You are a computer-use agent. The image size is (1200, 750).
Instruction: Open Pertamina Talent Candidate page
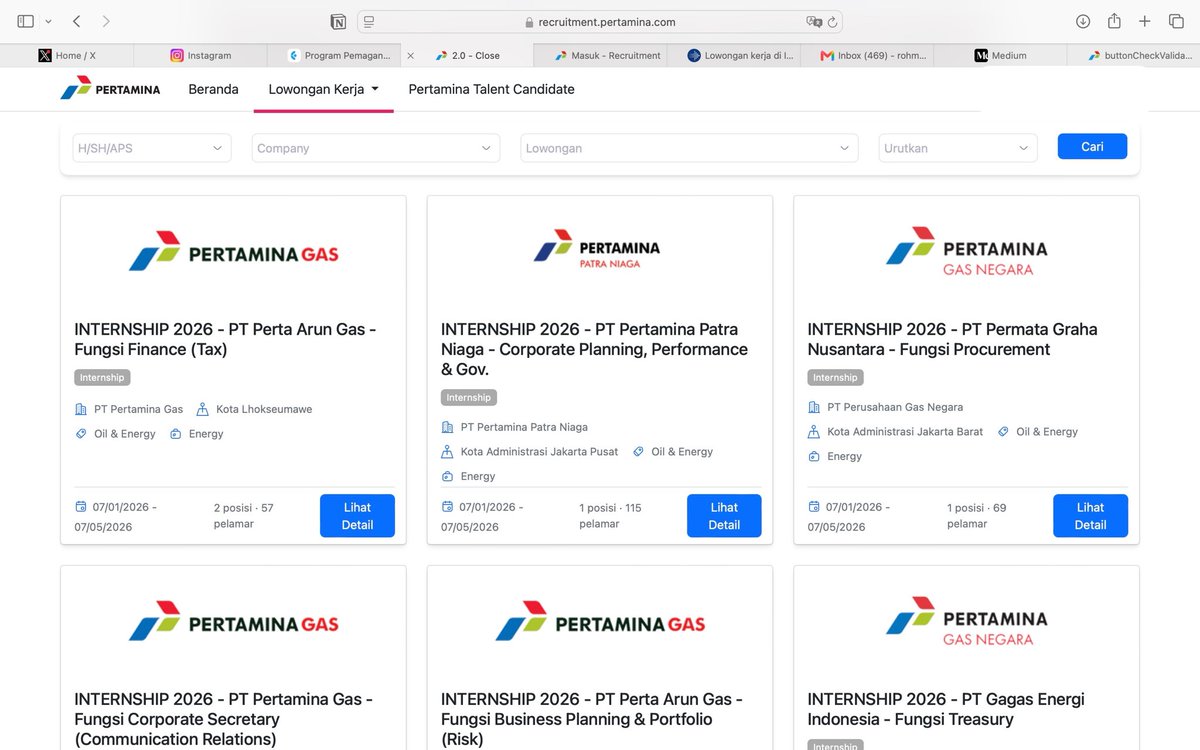click(491, 89)
